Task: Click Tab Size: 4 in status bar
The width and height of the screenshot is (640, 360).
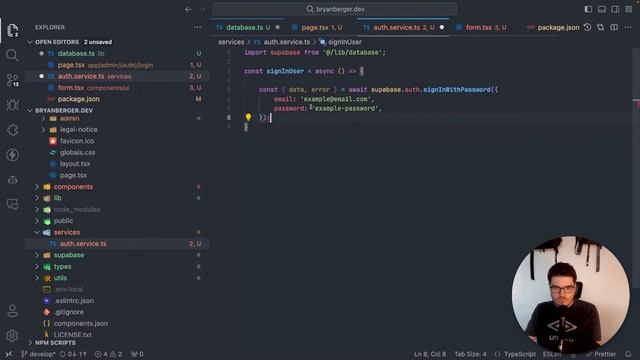Action: (x=470, y=354)
